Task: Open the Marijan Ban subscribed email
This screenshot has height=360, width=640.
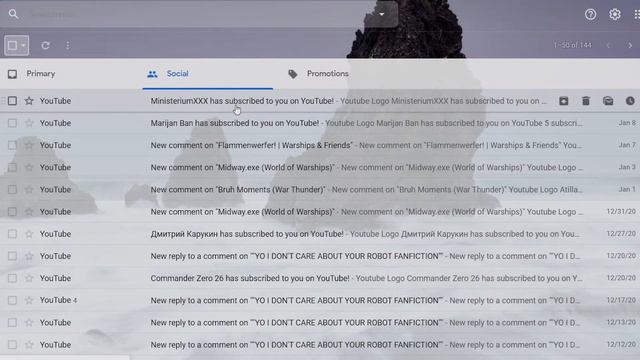Action: tap(320, 123)
